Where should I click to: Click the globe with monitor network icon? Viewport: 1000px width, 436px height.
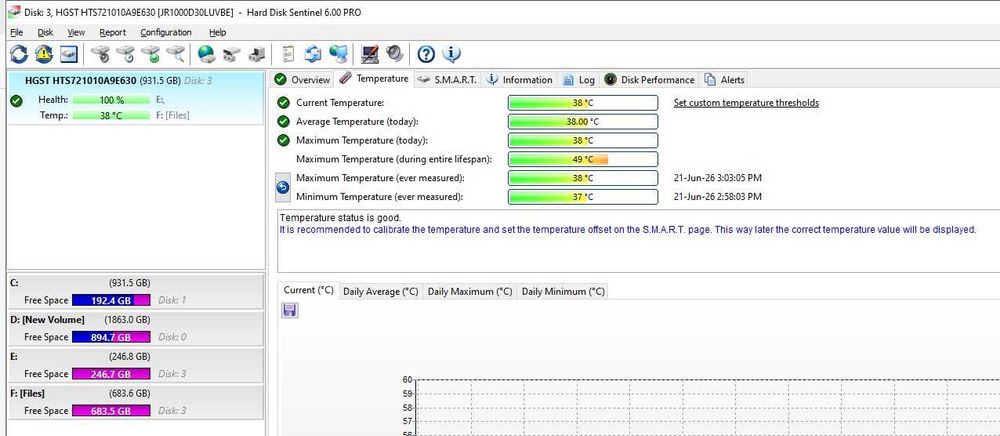(338, 54)
